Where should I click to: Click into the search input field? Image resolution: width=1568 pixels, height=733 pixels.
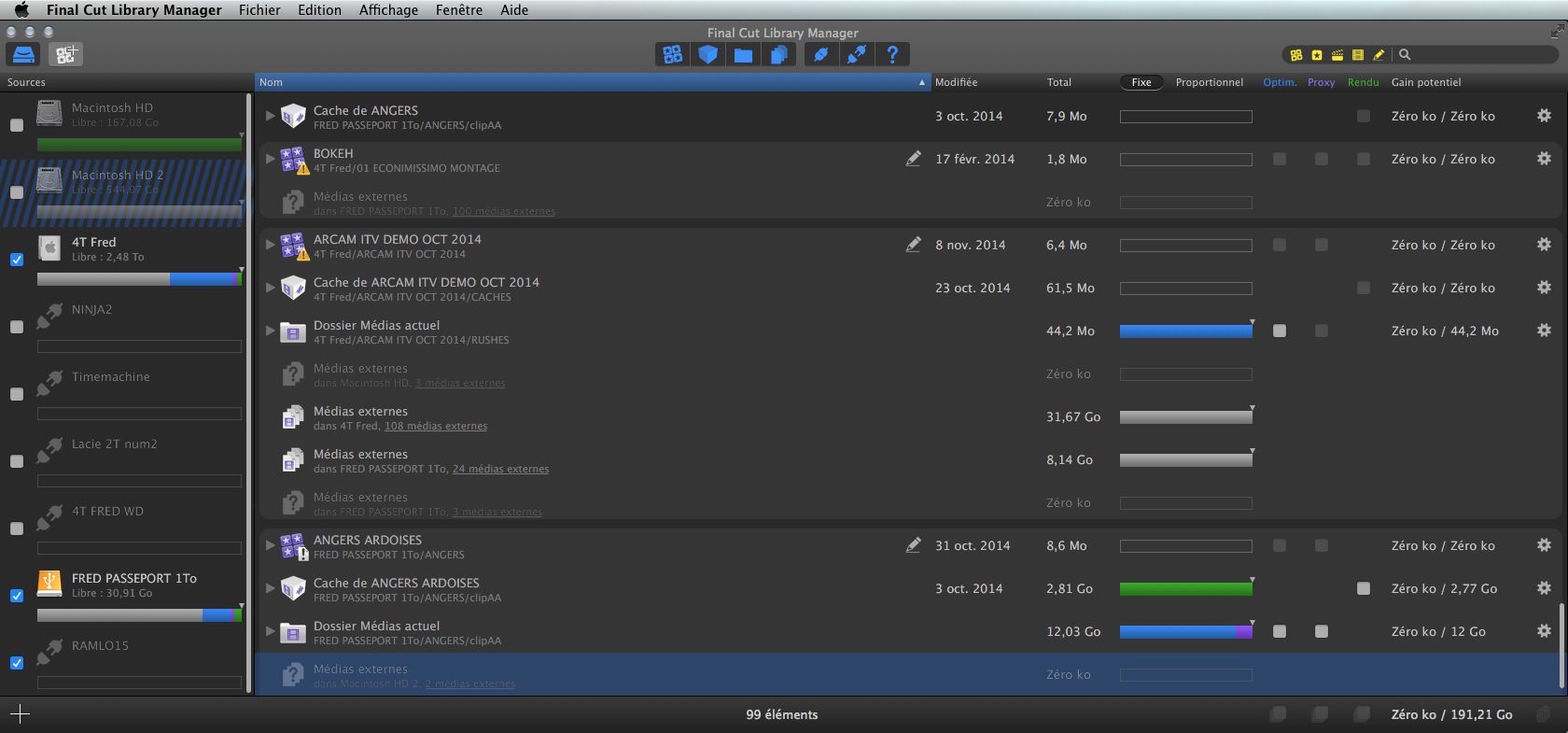click(1484, 55)
